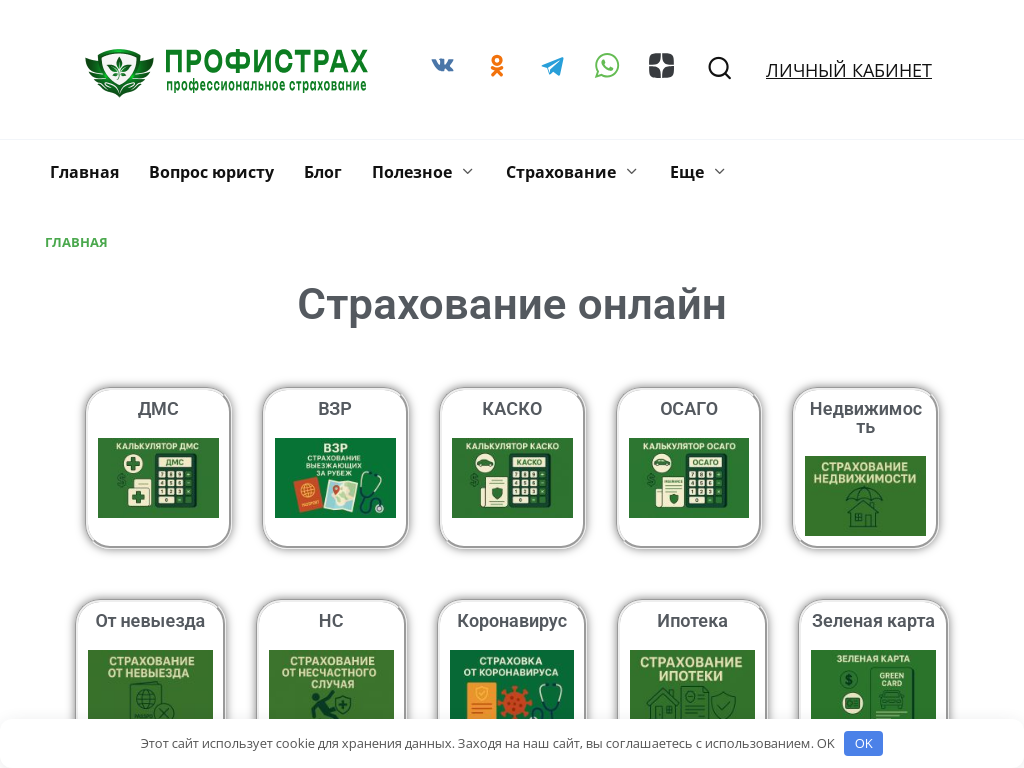1024x768 pixels.
Task: Open site search magnifier icon
Action: [x=720, y=68]
